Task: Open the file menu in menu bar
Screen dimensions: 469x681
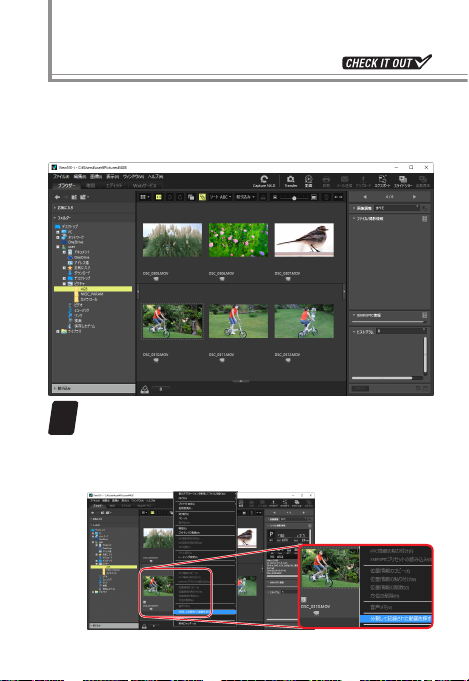Action: (61, 177)
